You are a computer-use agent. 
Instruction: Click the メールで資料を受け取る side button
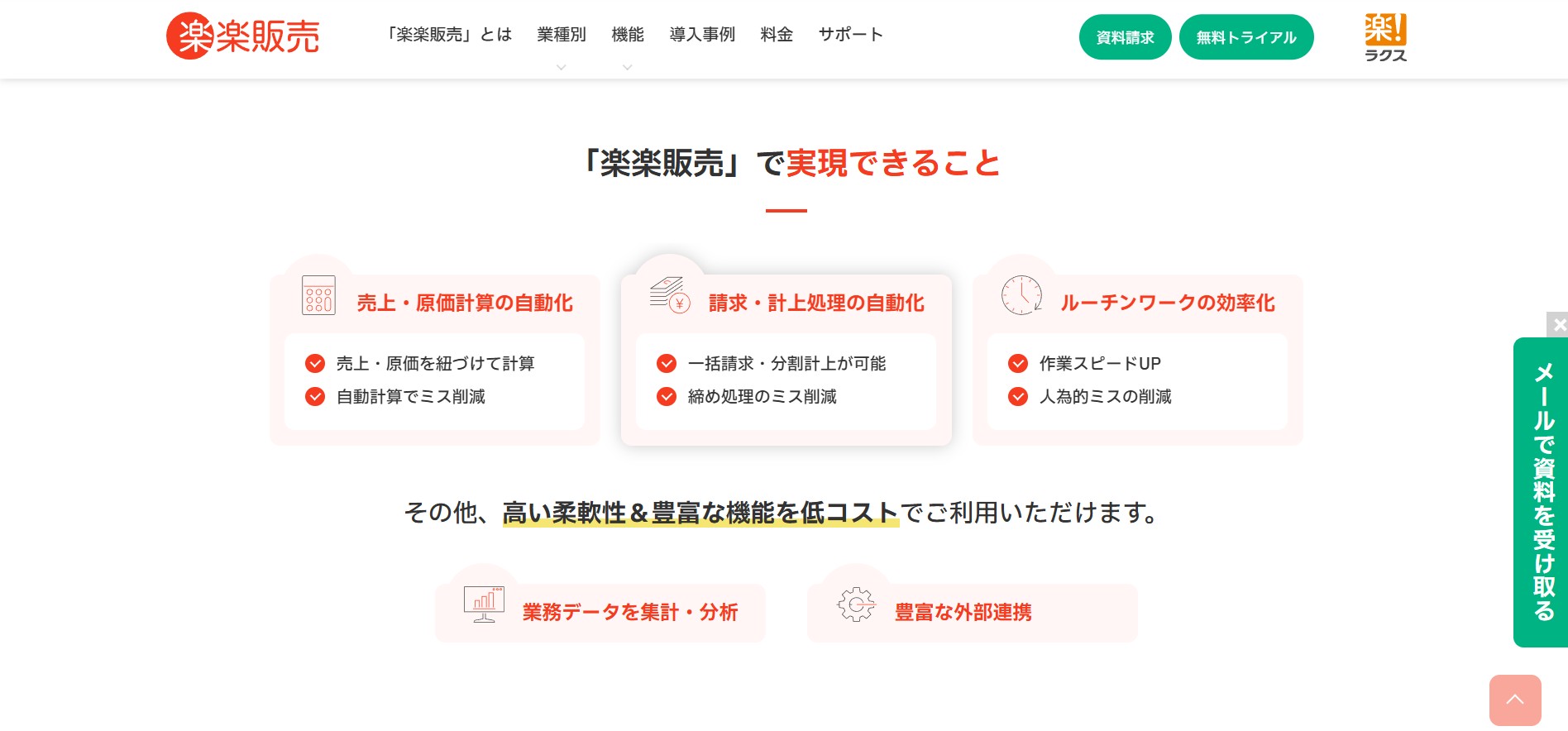[1541, 492]
